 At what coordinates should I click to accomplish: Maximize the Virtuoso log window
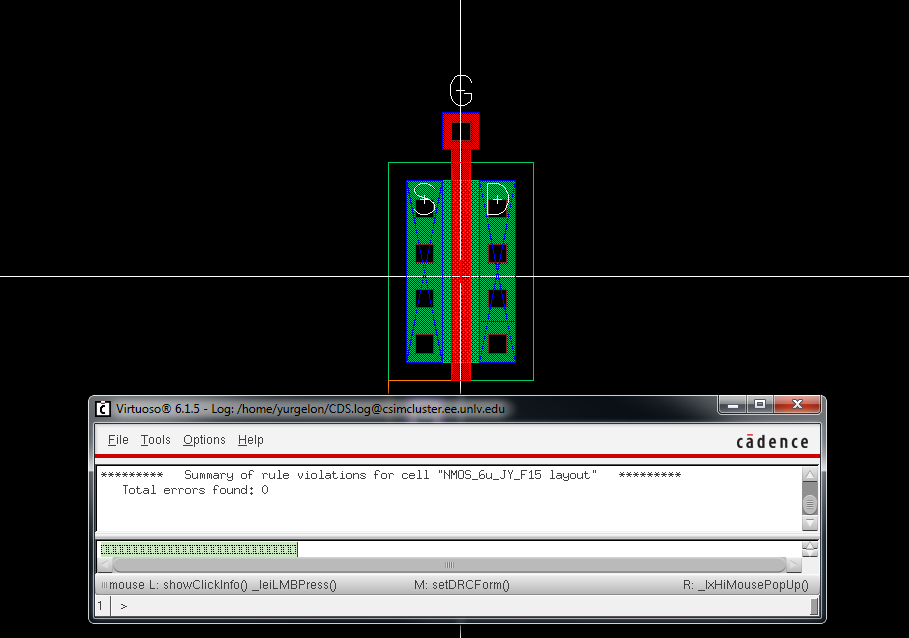coord(760,405)
